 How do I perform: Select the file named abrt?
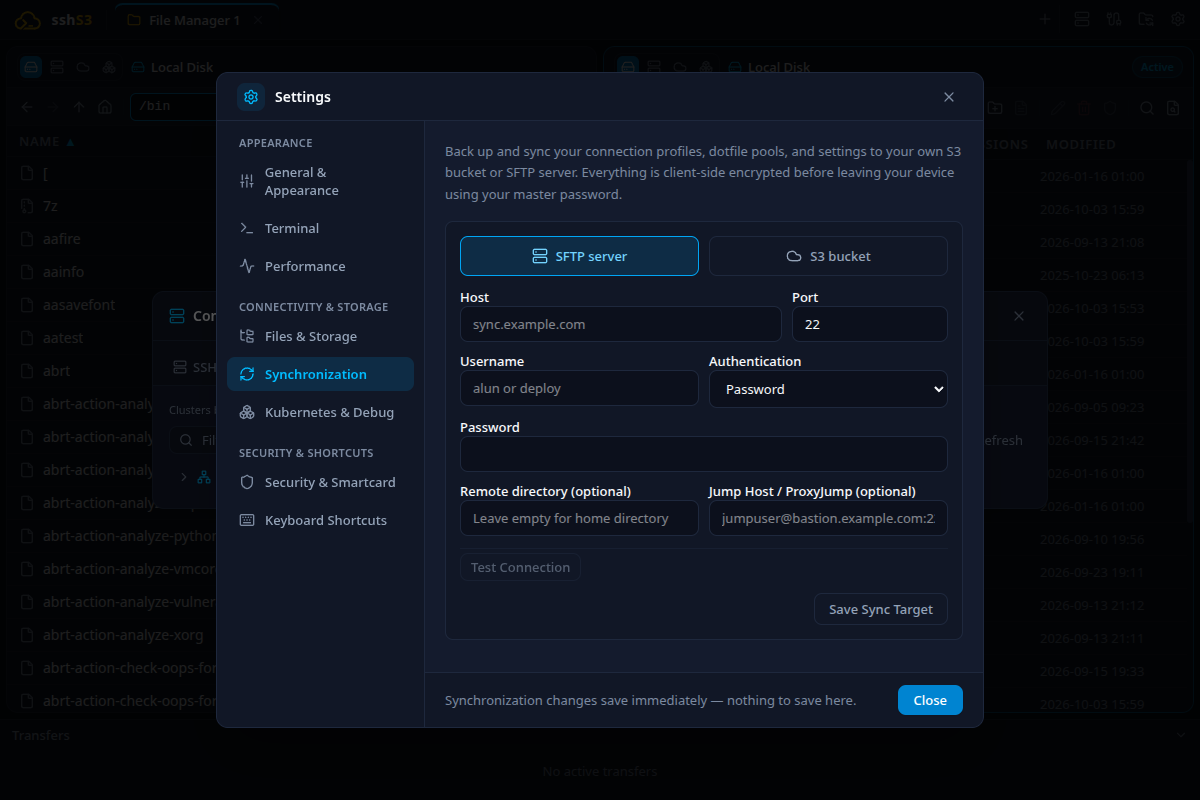point(56,371)
